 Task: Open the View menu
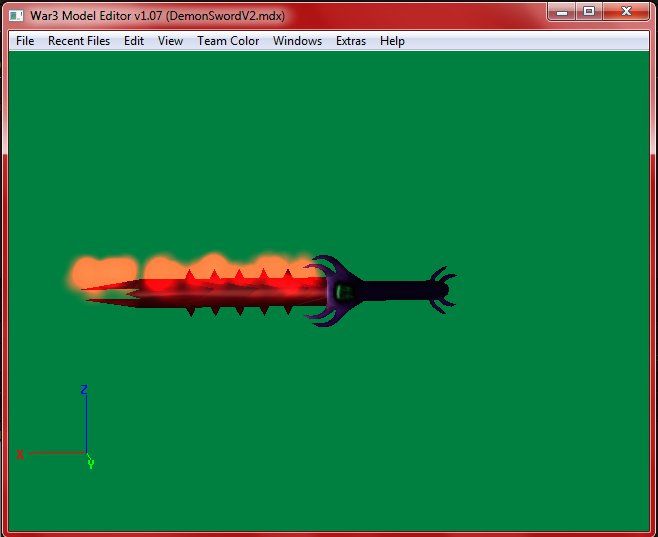pyautogui.click(x=170, y=41)
